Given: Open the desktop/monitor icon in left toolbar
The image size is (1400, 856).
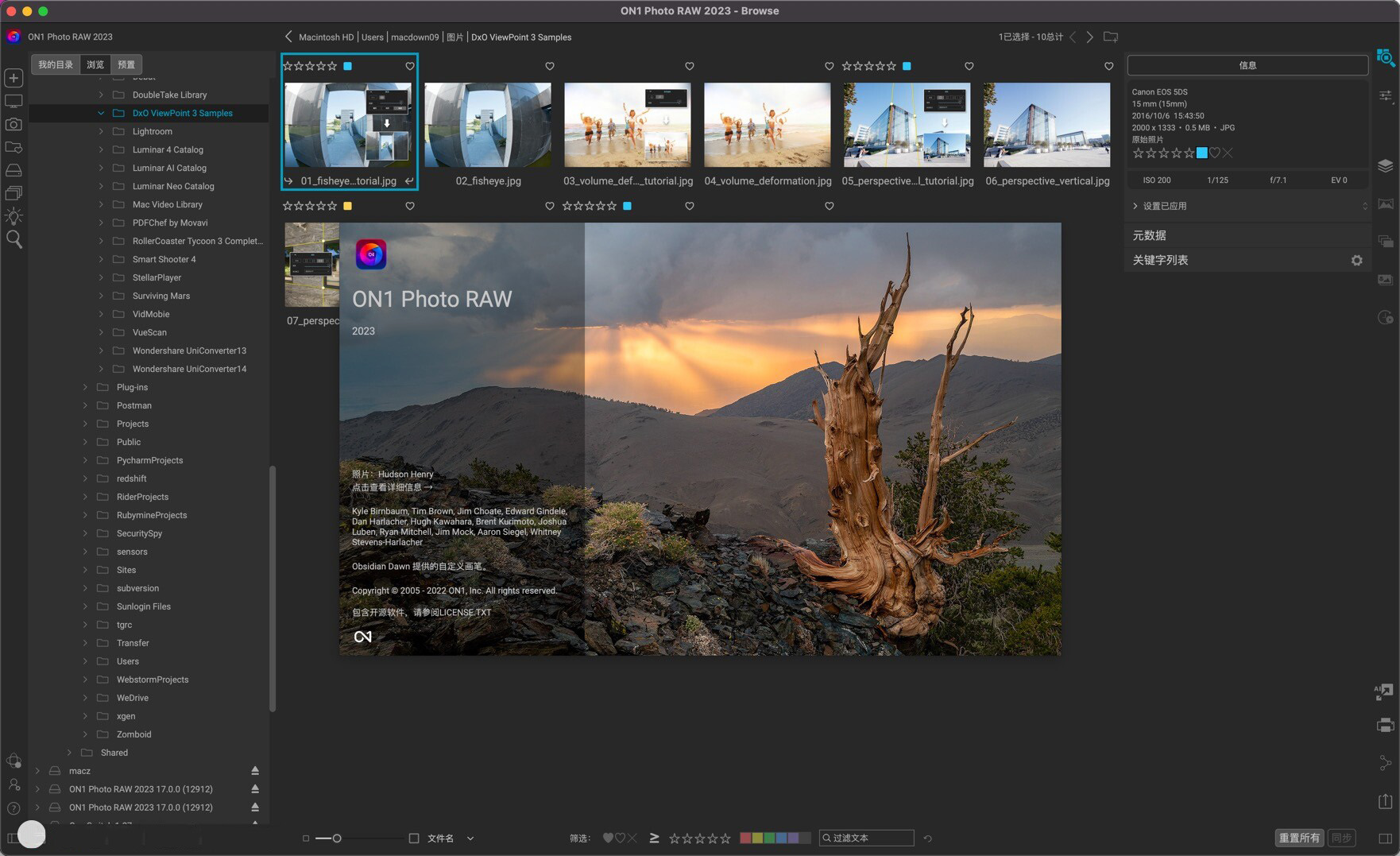Looking at the screenshot, I should [14, 102].
